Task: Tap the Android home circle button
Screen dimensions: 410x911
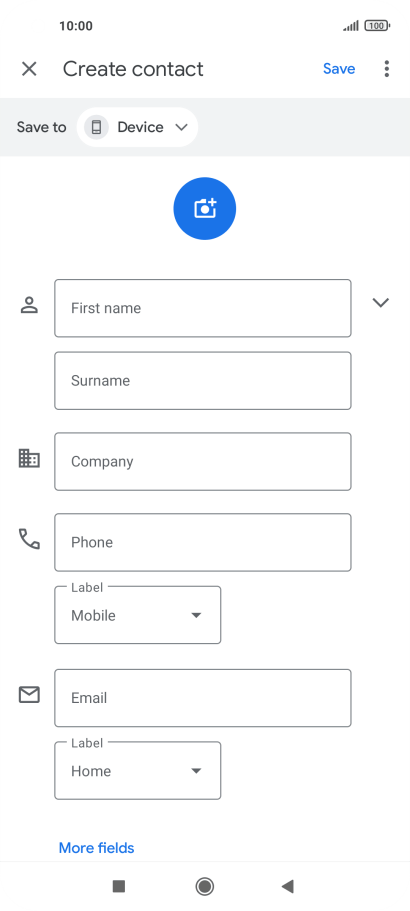Action: click(x=204, y=886)
